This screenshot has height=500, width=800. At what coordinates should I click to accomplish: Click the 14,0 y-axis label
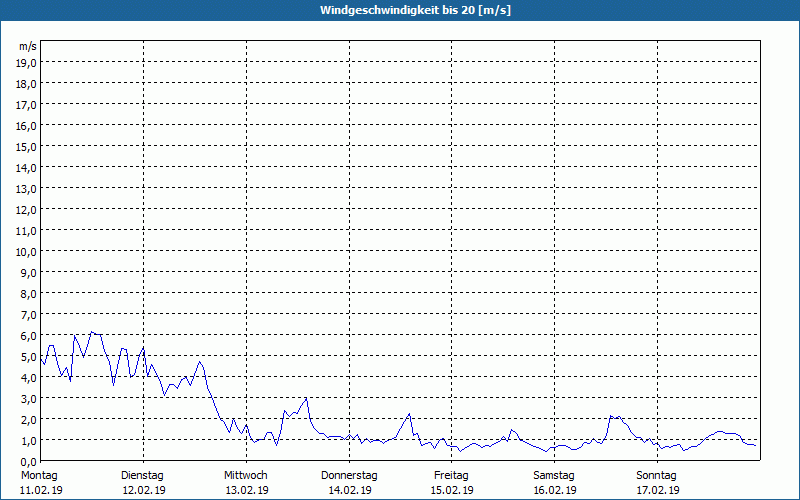pyautogui.click(x=27, y=167)
